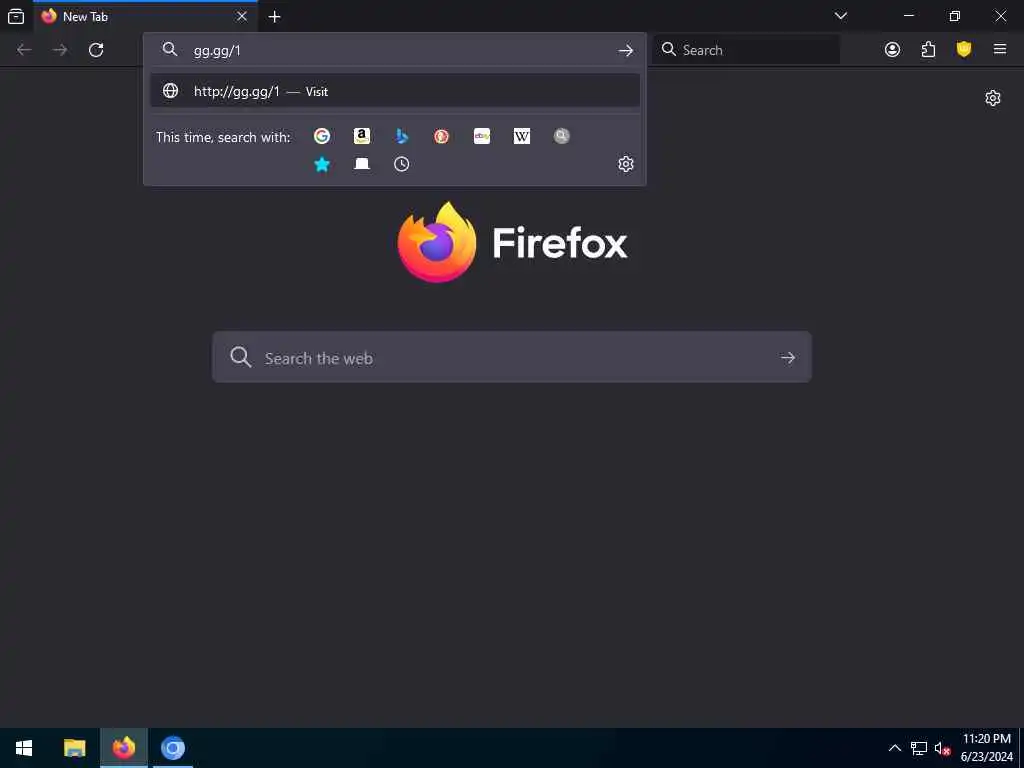Close the New Tab tab

click(x=242, y=16)
